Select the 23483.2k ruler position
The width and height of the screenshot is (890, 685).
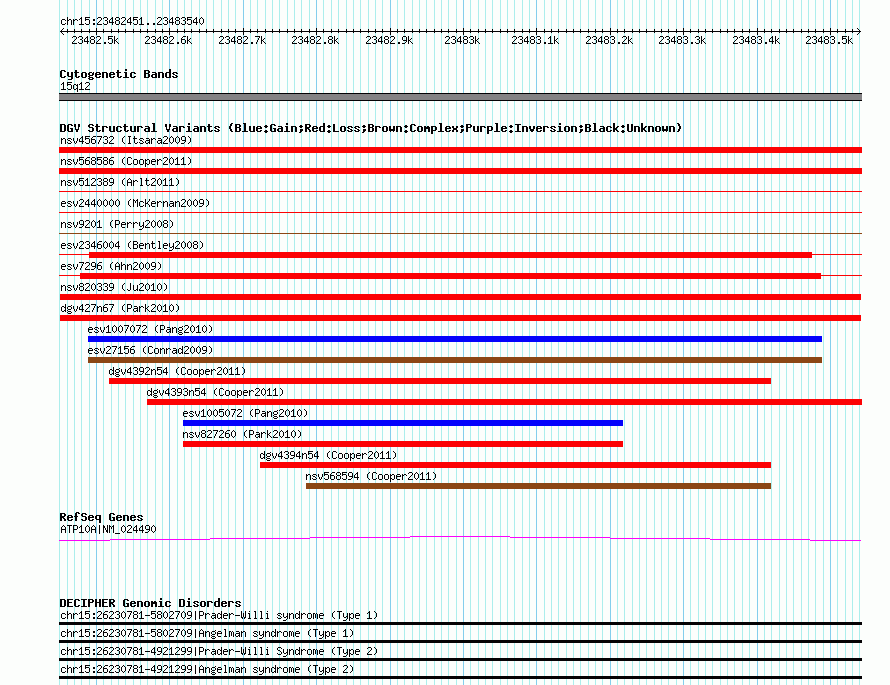[x=609, y=40]
